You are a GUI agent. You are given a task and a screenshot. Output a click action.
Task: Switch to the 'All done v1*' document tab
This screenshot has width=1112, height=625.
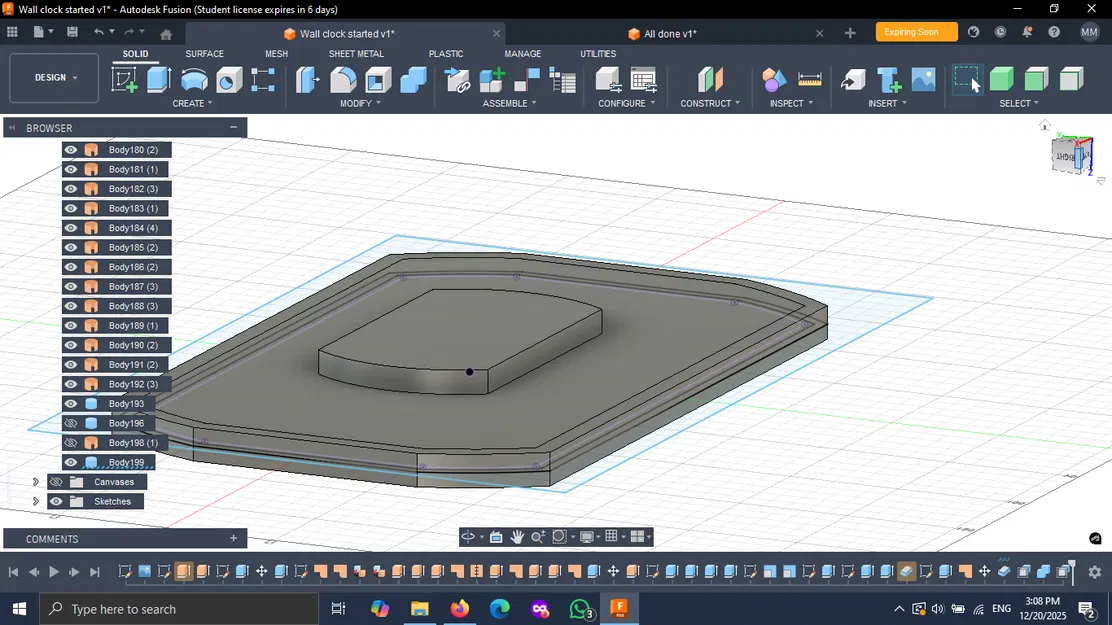(669, 34)
